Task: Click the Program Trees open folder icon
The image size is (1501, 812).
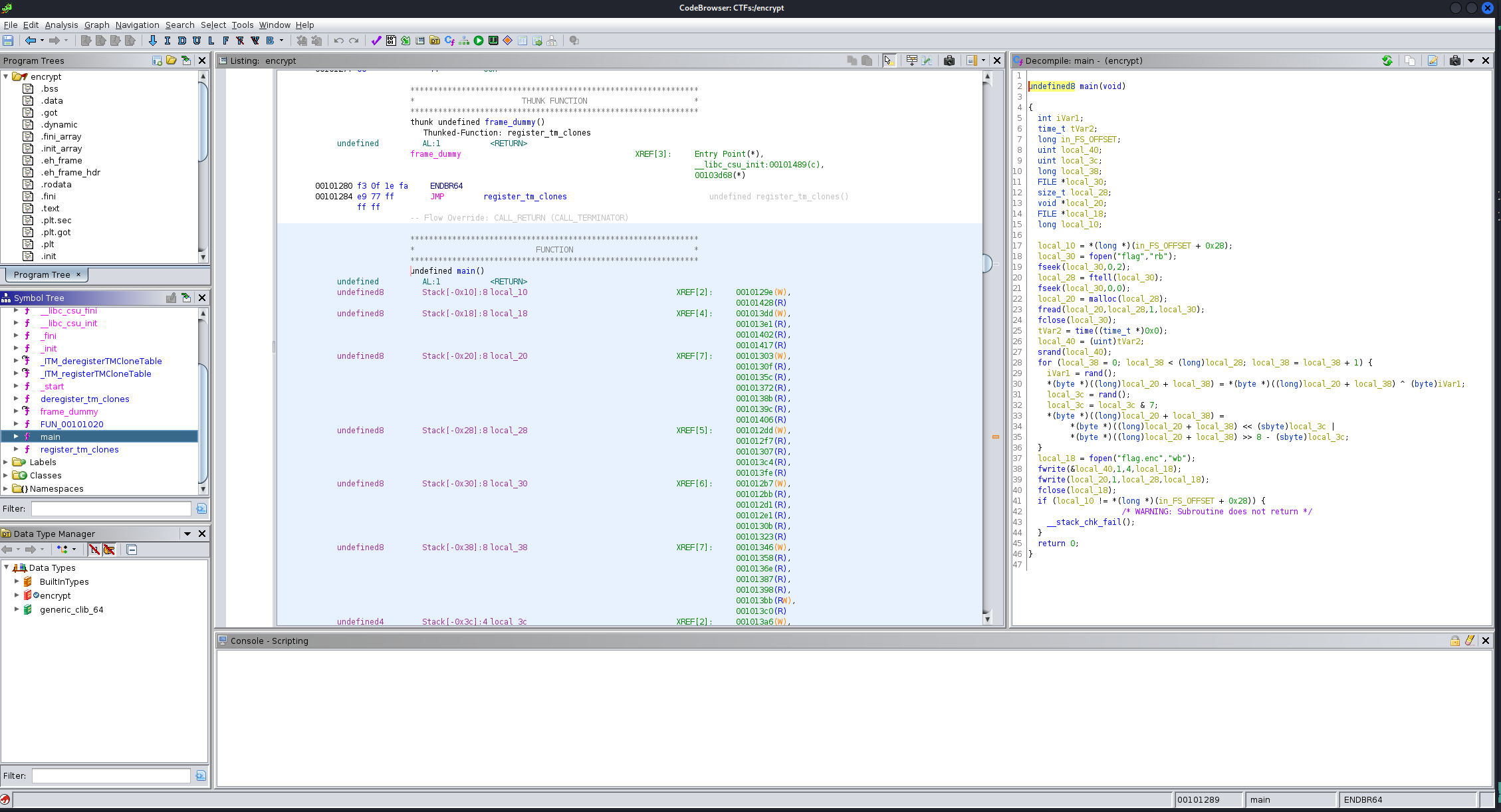Action: [x=172, y=60]
